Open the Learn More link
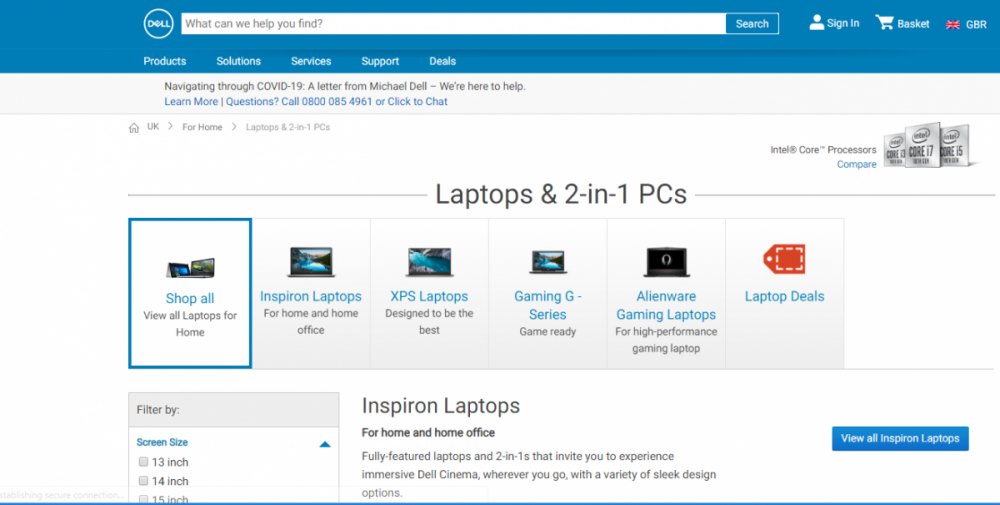The image size is (1000, 505). coord(191,101)
